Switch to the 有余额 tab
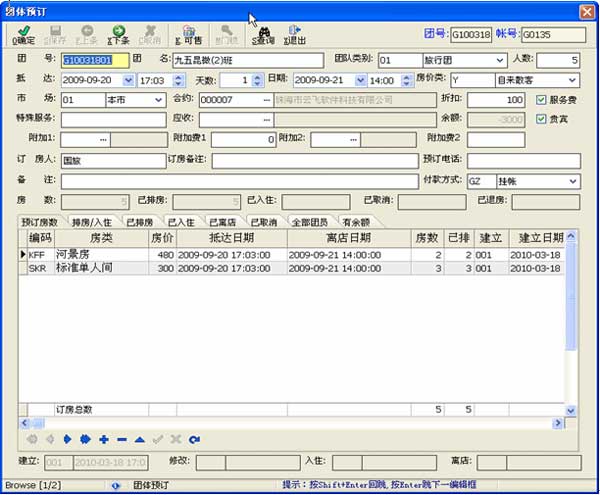 click(356, 222)
